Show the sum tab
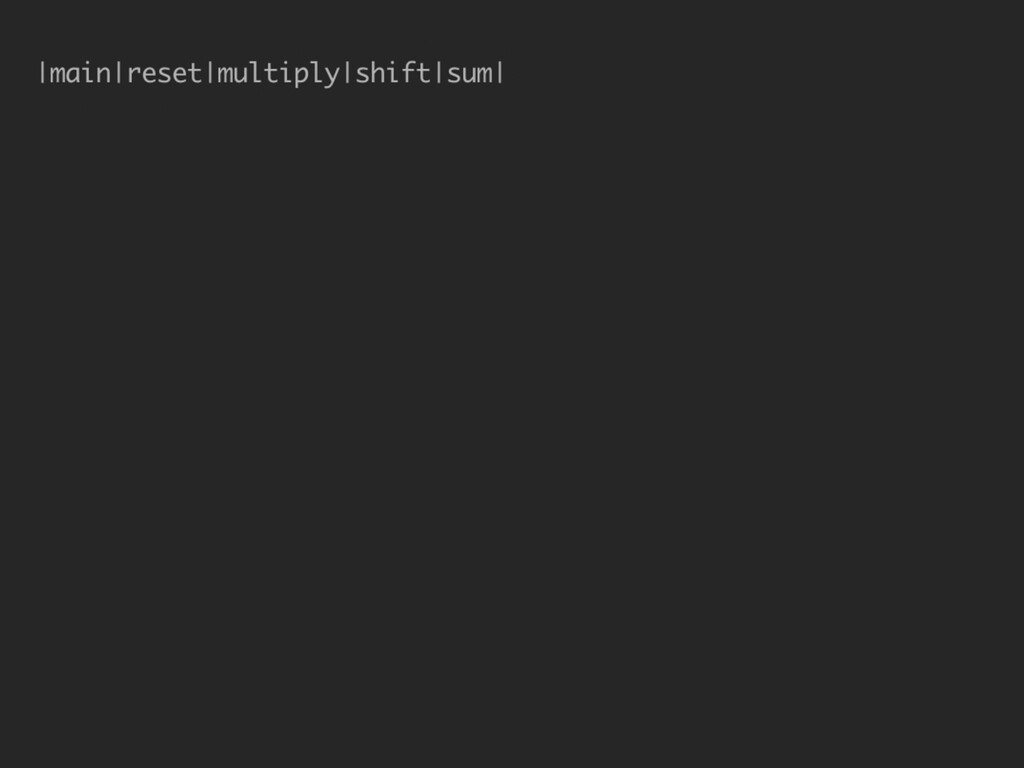The width and height of the screenshot is (1024, 768). 470,73
